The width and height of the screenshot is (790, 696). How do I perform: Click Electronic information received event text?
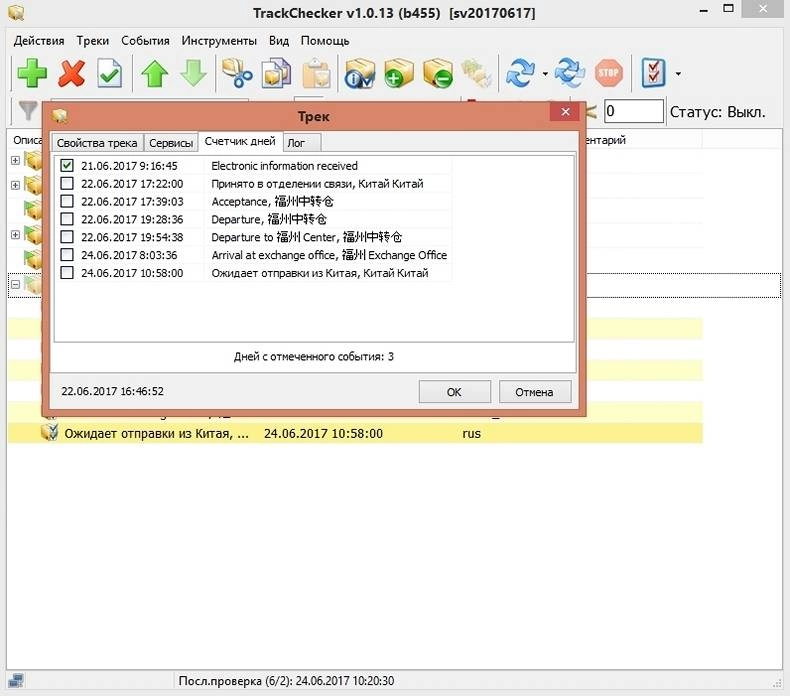tap(284, 166)
